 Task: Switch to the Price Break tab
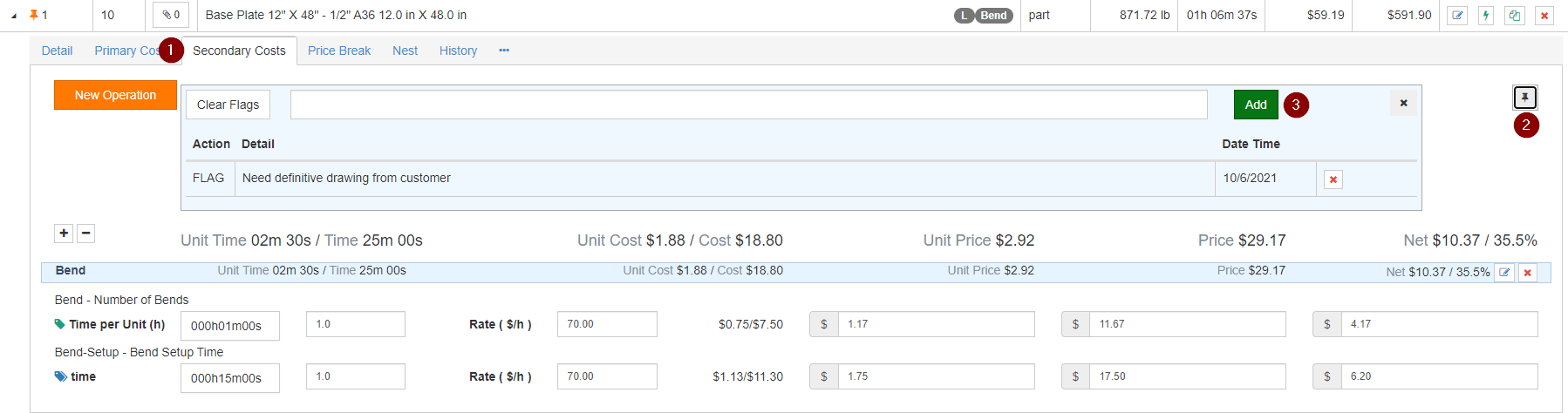point(338,51)
